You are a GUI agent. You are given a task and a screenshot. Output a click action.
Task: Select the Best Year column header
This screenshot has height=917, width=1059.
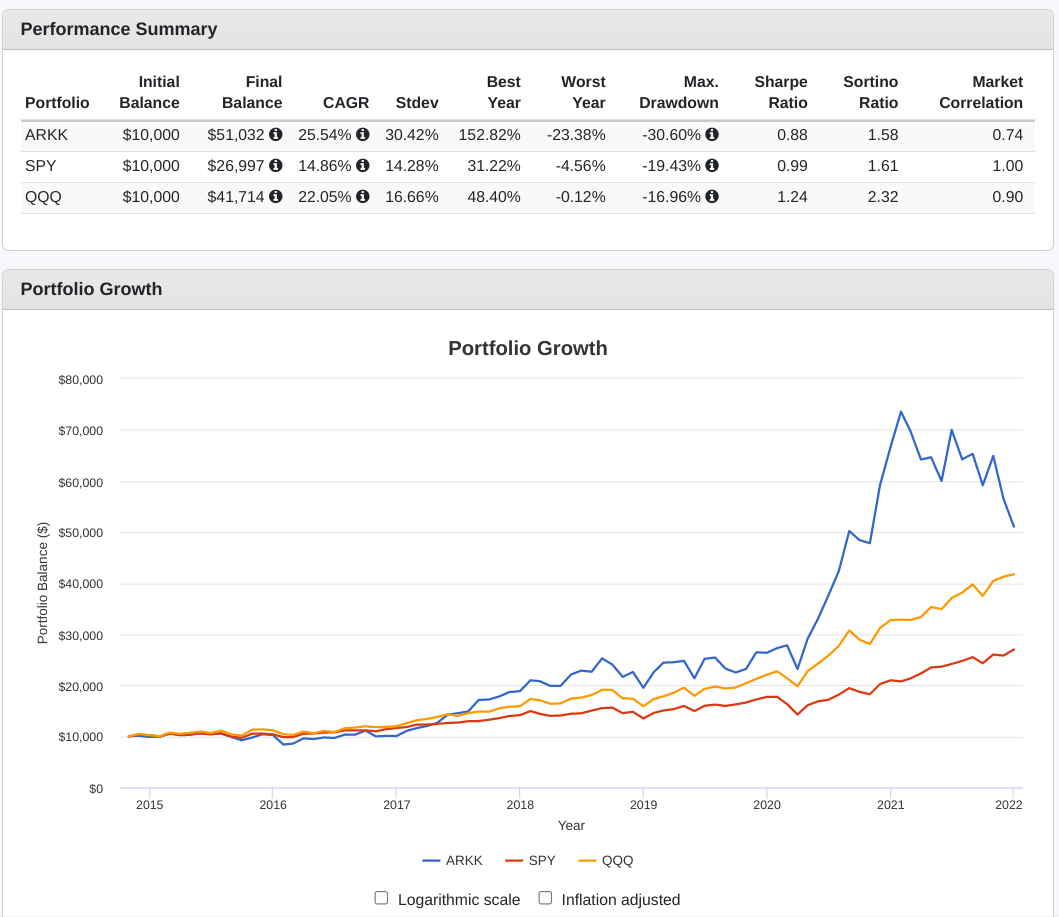click(x=504, y=93)
